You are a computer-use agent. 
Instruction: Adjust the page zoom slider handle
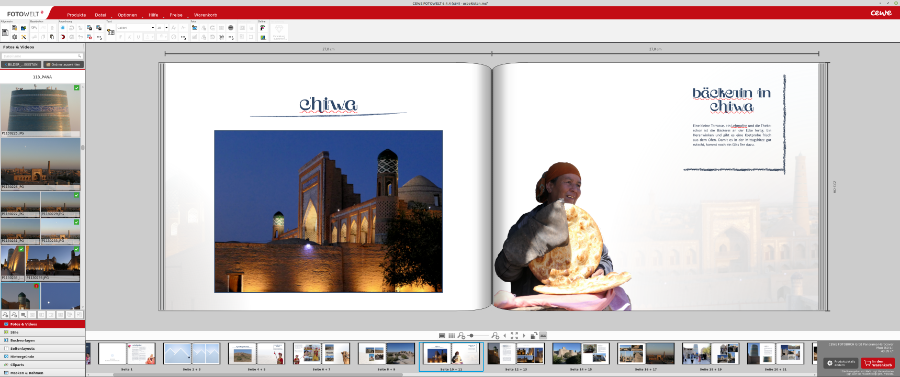[471, 335]
